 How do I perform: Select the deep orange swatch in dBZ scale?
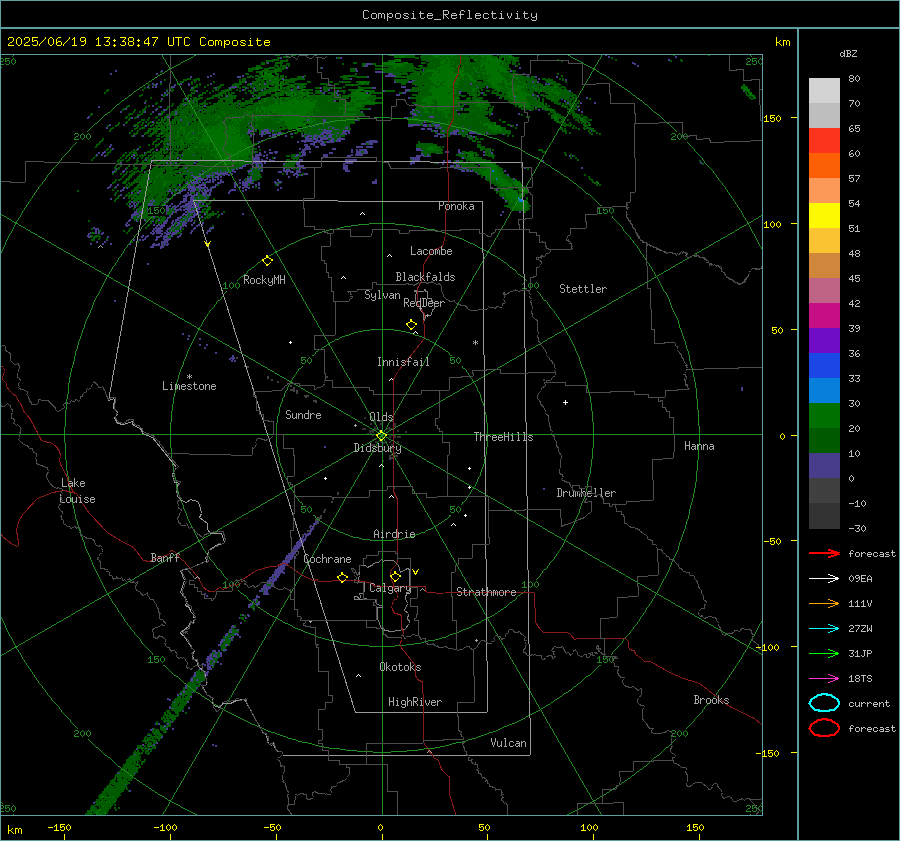click(824, 165)
